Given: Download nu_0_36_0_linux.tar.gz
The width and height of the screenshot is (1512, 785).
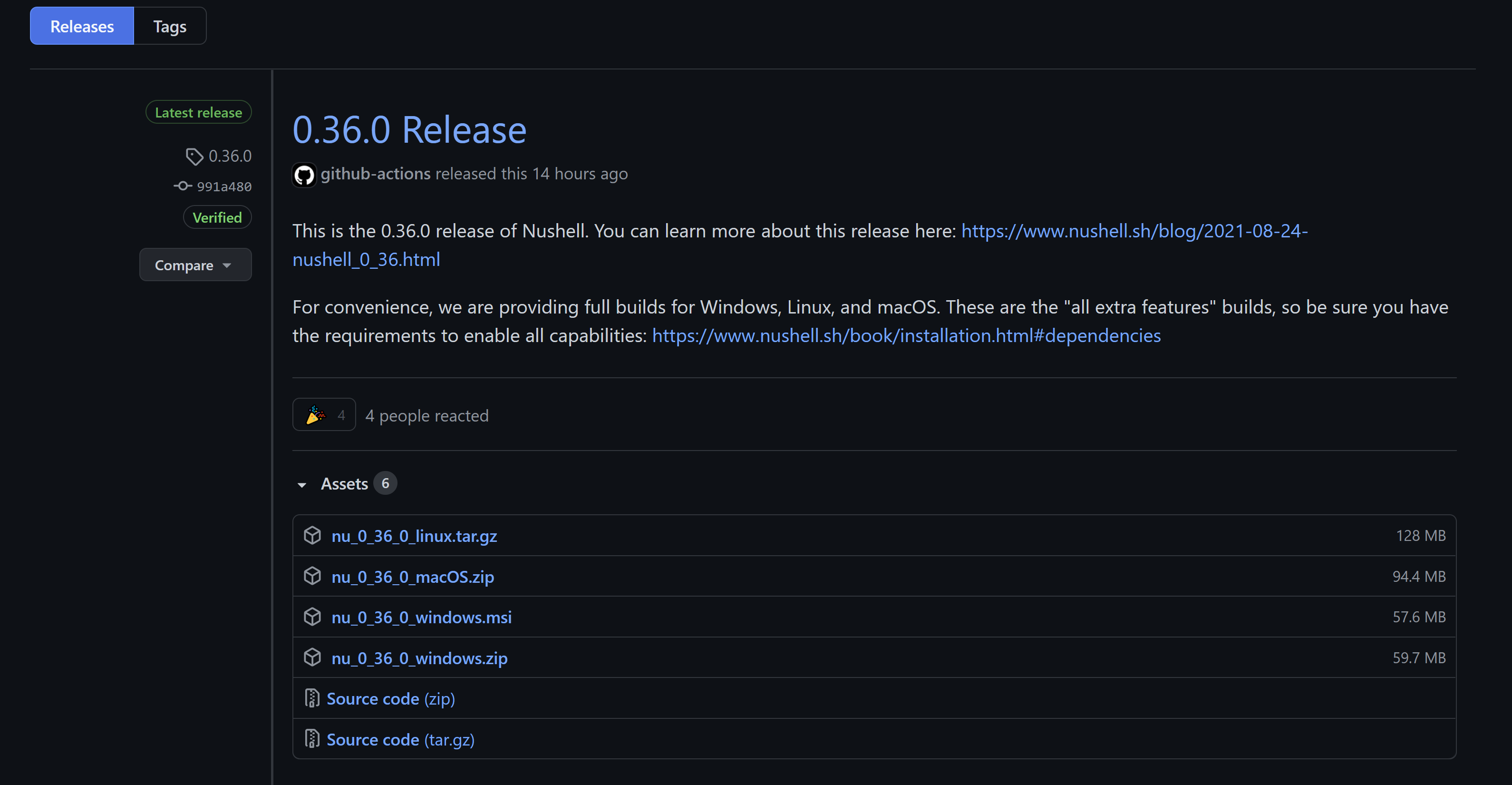Looking at the screenshot, I should coord(414,535).
